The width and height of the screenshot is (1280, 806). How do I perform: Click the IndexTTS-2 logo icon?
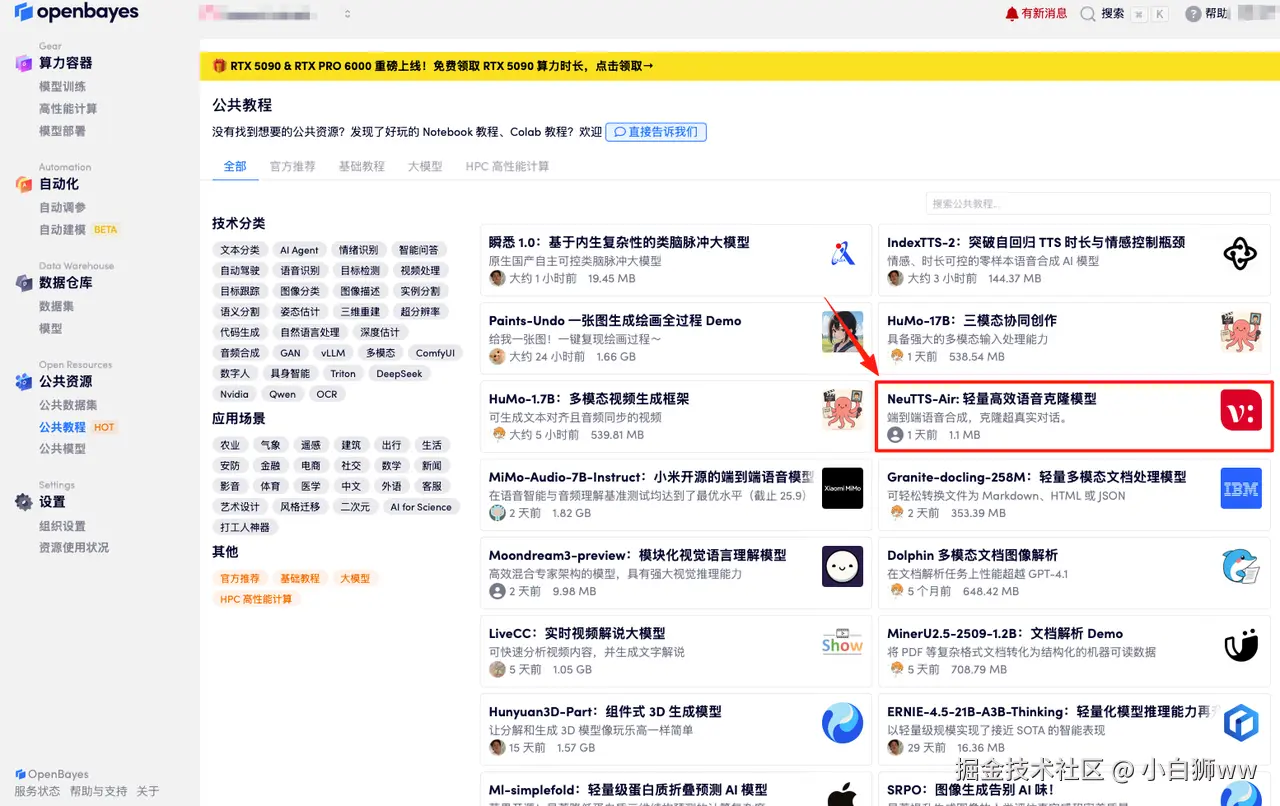[x=1240, y=254]
